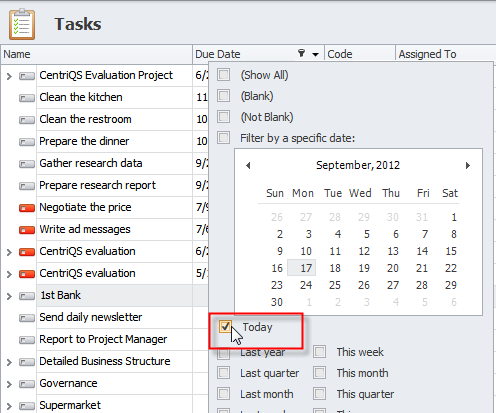Tick the Last quarter checkbox

tap(223, 373)
